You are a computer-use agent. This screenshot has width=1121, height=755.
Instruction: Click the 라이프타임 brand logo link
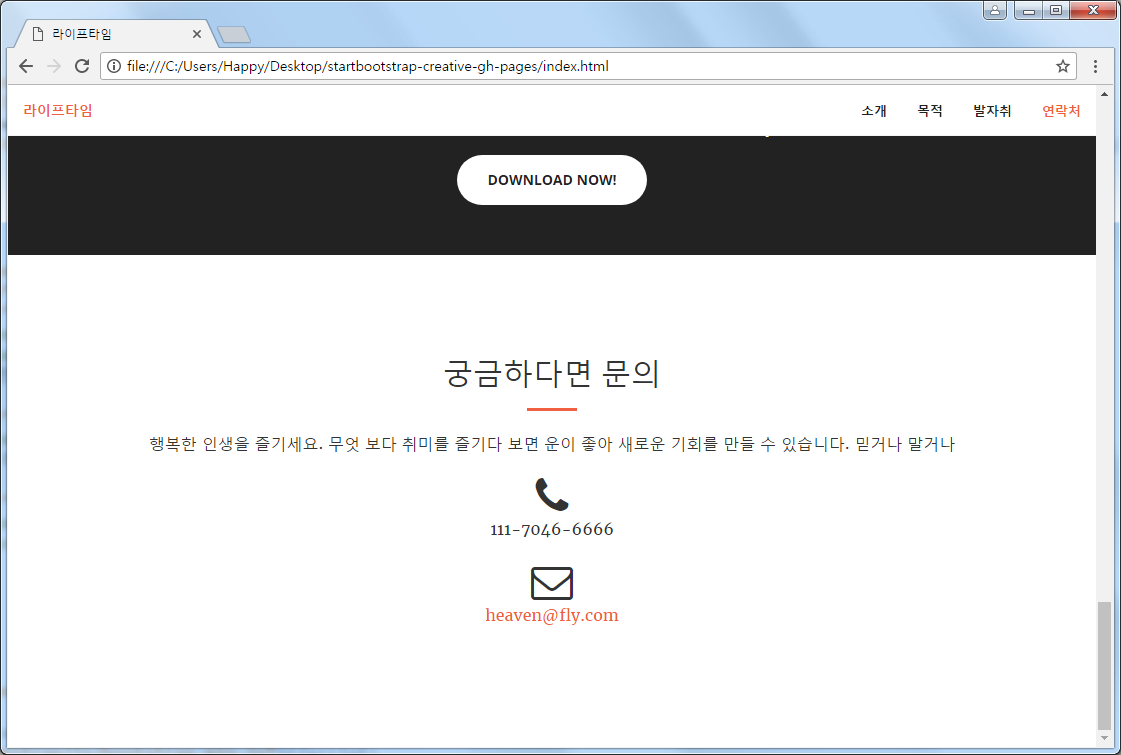(58, 110)
